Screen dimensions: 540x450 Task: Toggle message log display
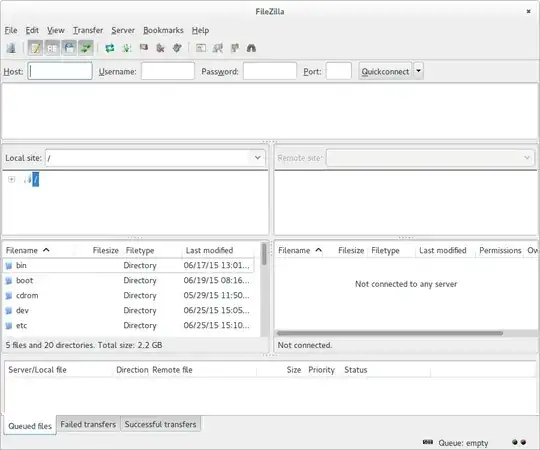point(35,48)
